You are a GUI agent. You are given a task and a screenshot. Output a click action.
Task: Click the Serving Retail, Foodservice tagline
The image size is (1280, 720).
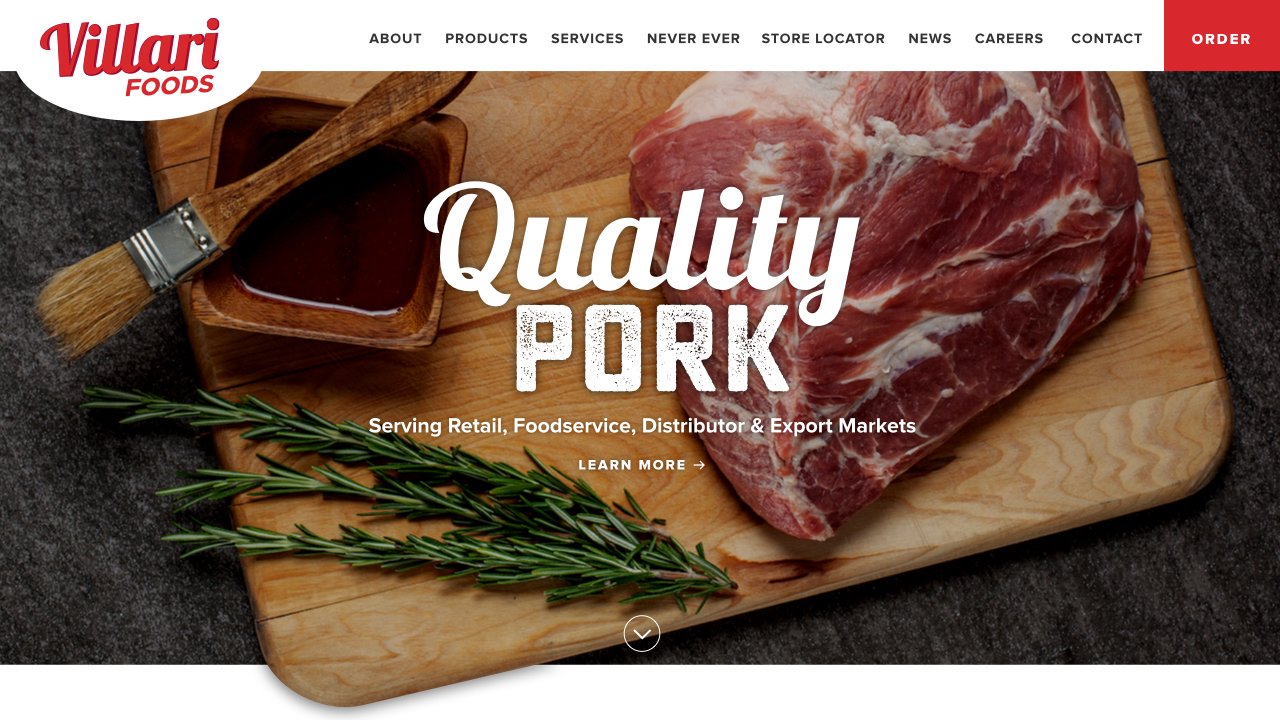(x=642, y=426)
